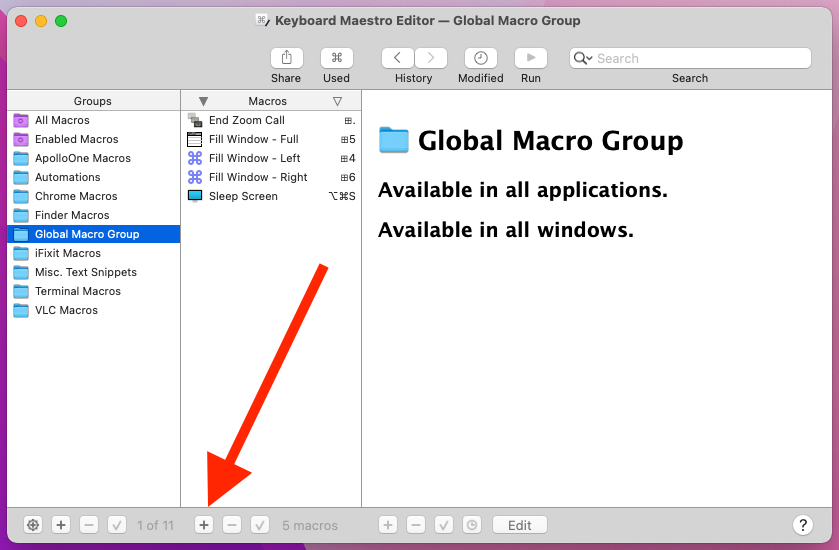Open help with question mark button

(803, 525)
